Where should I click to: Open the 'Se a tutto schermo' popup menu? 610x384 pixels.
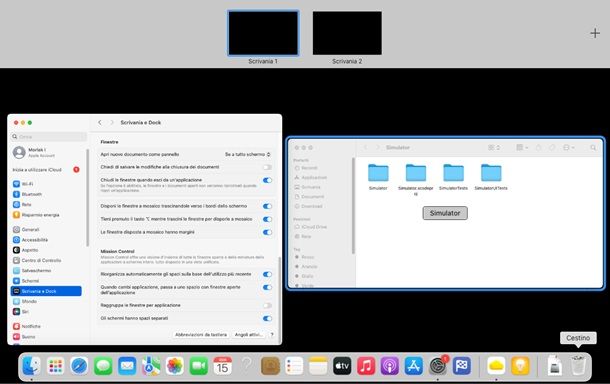click(247, 154)
